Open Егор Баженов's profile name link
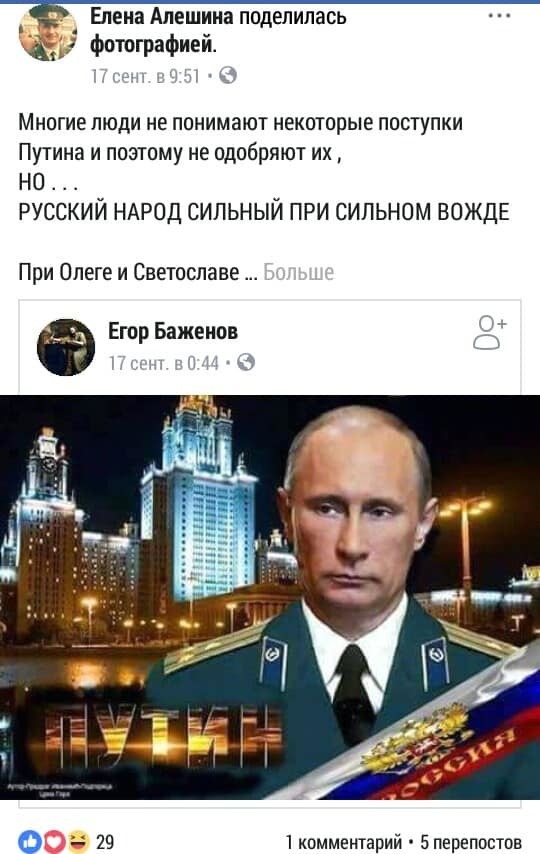The image size is (540, 854). (x=173, y=331)
